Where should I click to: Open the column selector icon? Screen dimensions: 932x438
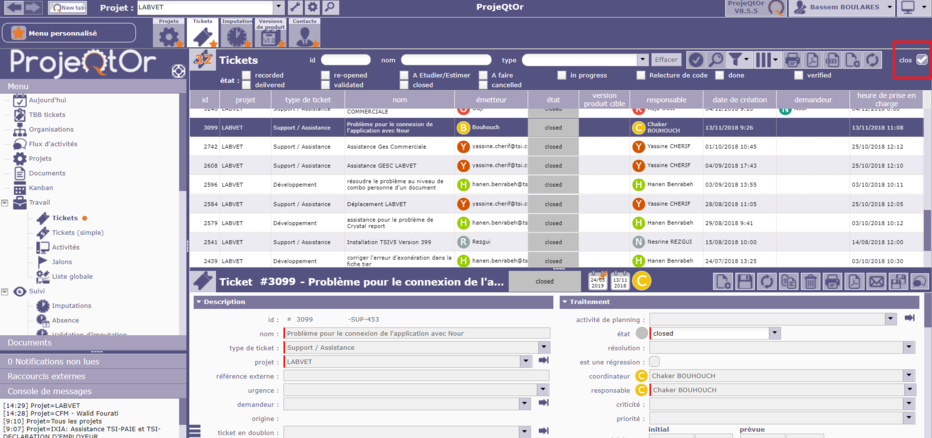click(x=767, y=60)
